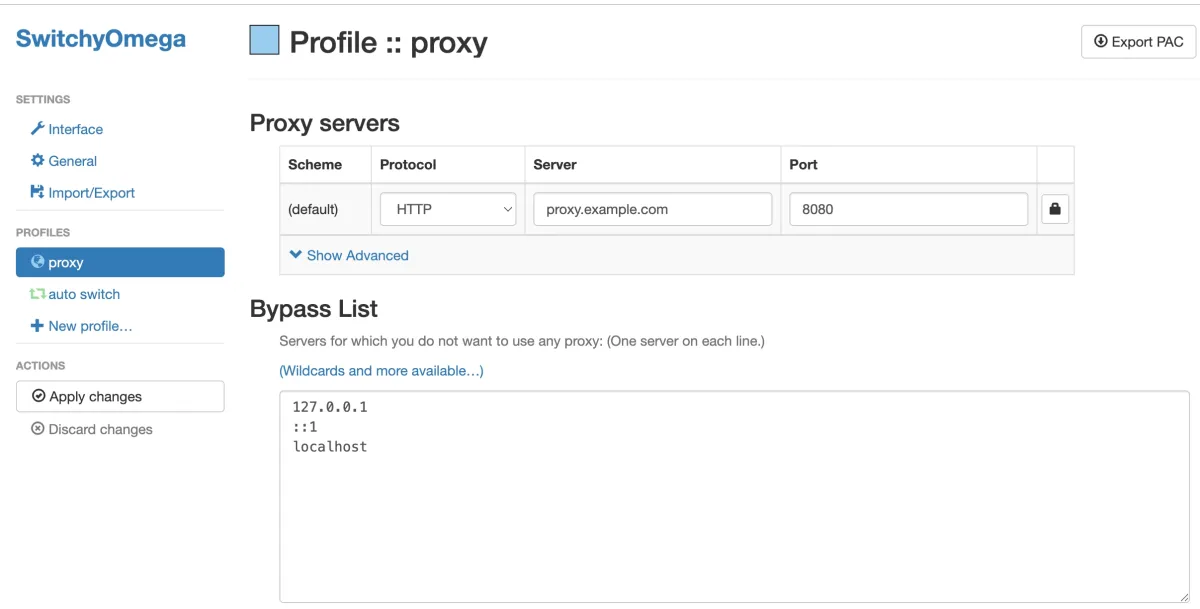Click the globe icon beside proxy
This screenshot has width=1200, height=609.
(38, 262)
